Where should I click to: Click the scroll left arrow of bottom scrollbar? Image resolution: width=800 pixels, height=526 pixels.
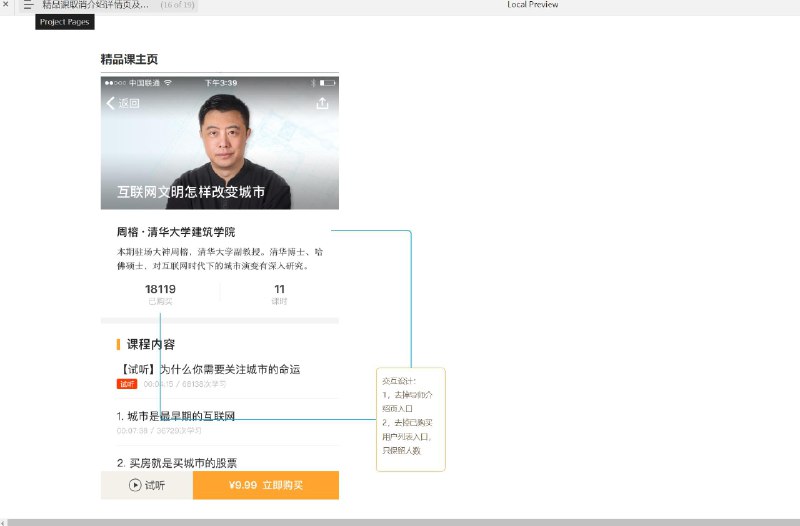(3, 522)
